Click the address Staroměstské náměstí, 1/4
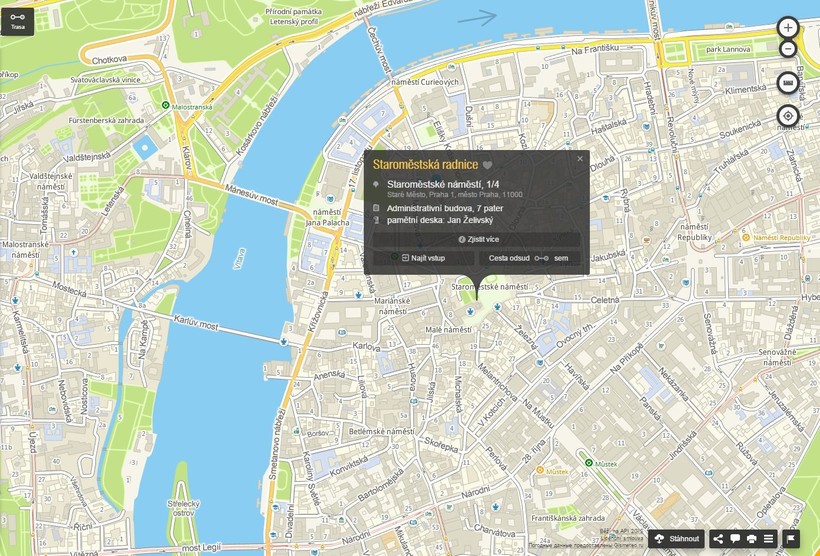The image size is (820, 556). [x=443, y=184]
